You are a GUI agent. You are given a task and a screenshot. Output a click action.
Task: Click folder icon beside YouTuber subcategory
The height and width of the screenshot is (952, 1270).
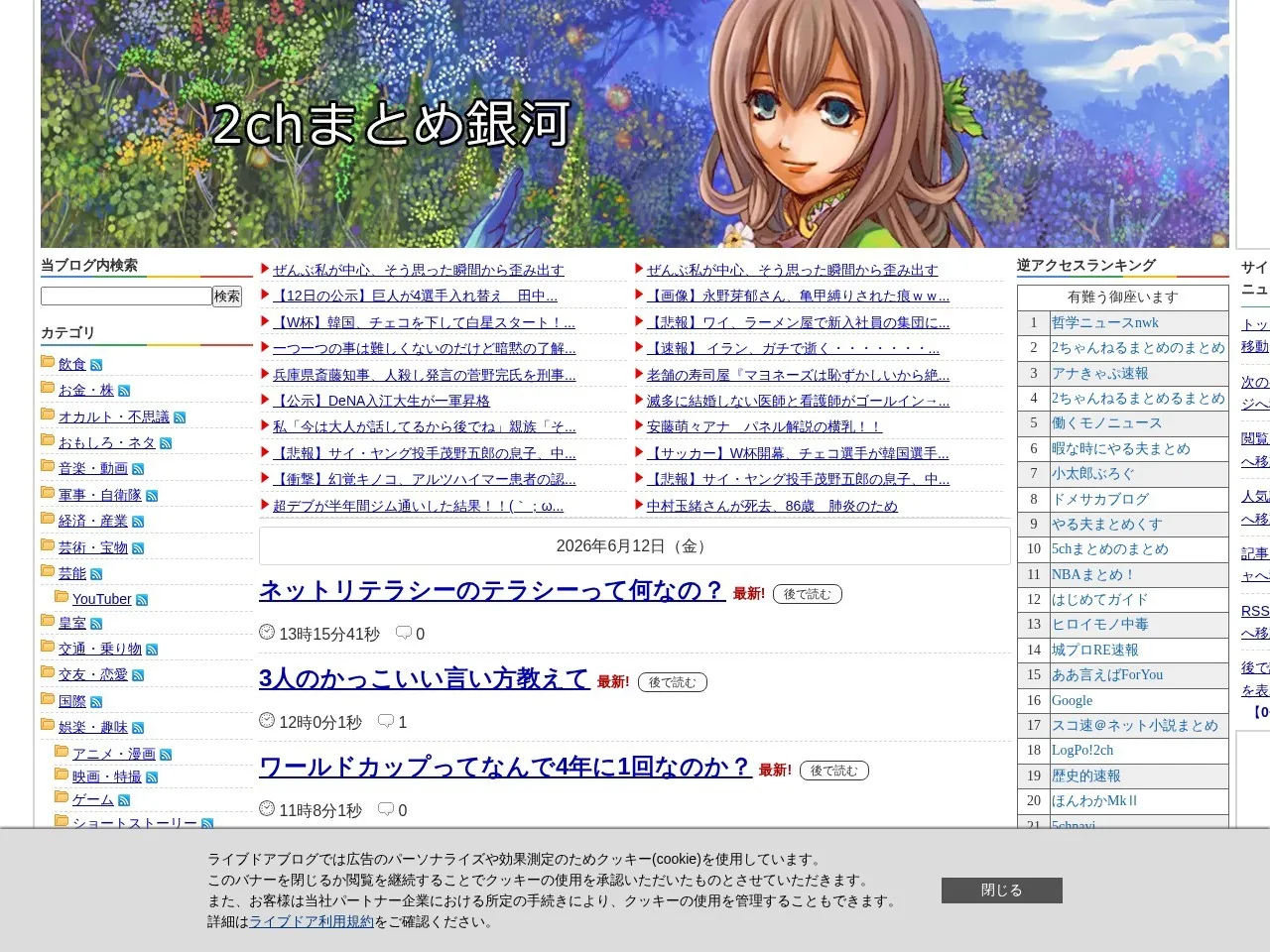pyautogui.click(x=62, y=597)
